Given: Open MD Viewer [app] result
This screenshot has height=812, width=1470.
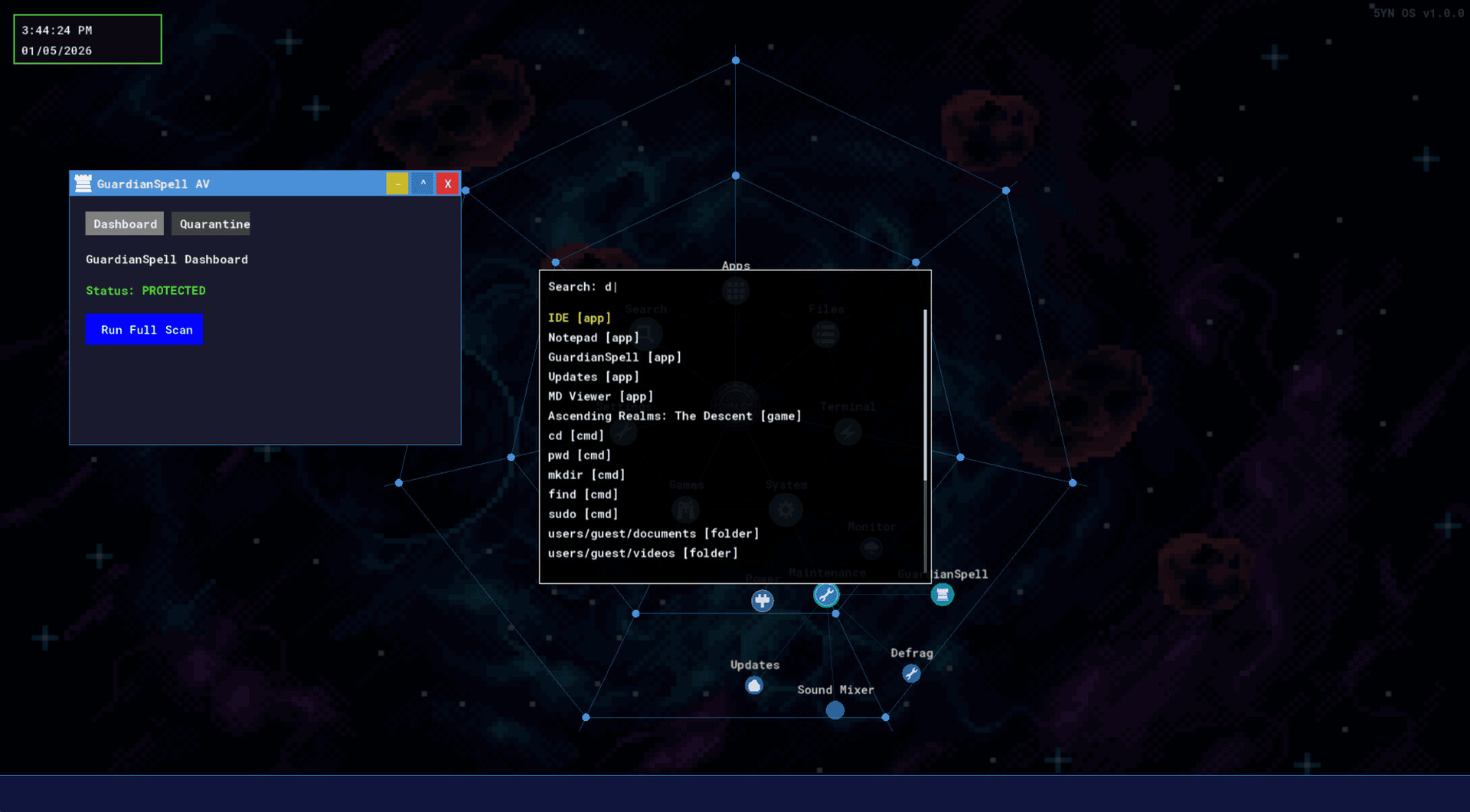Looking at the screenshot, I should [x=601, y=396].
